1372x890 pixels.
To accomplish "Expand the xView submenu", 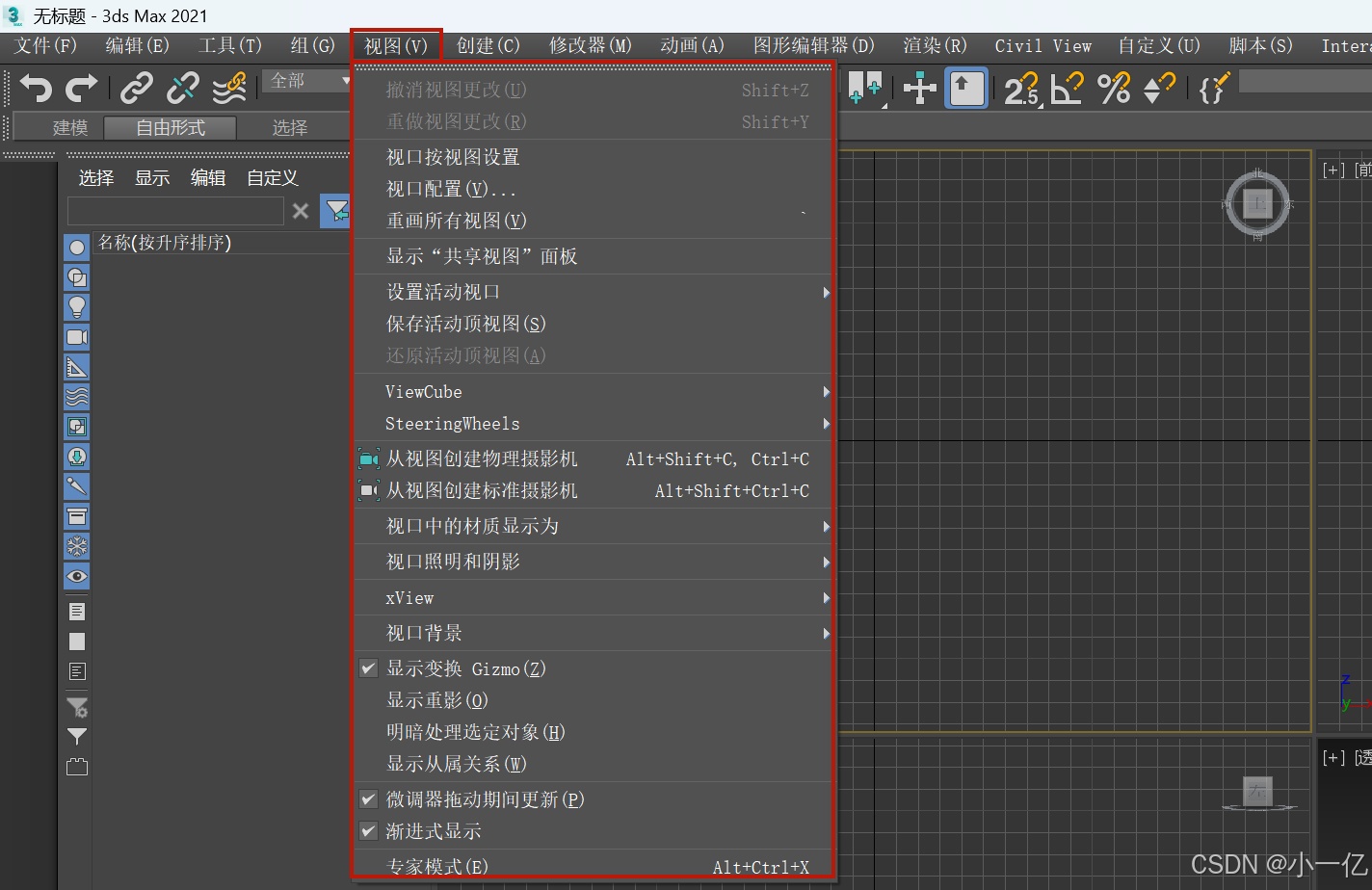I will coord(593,598).
